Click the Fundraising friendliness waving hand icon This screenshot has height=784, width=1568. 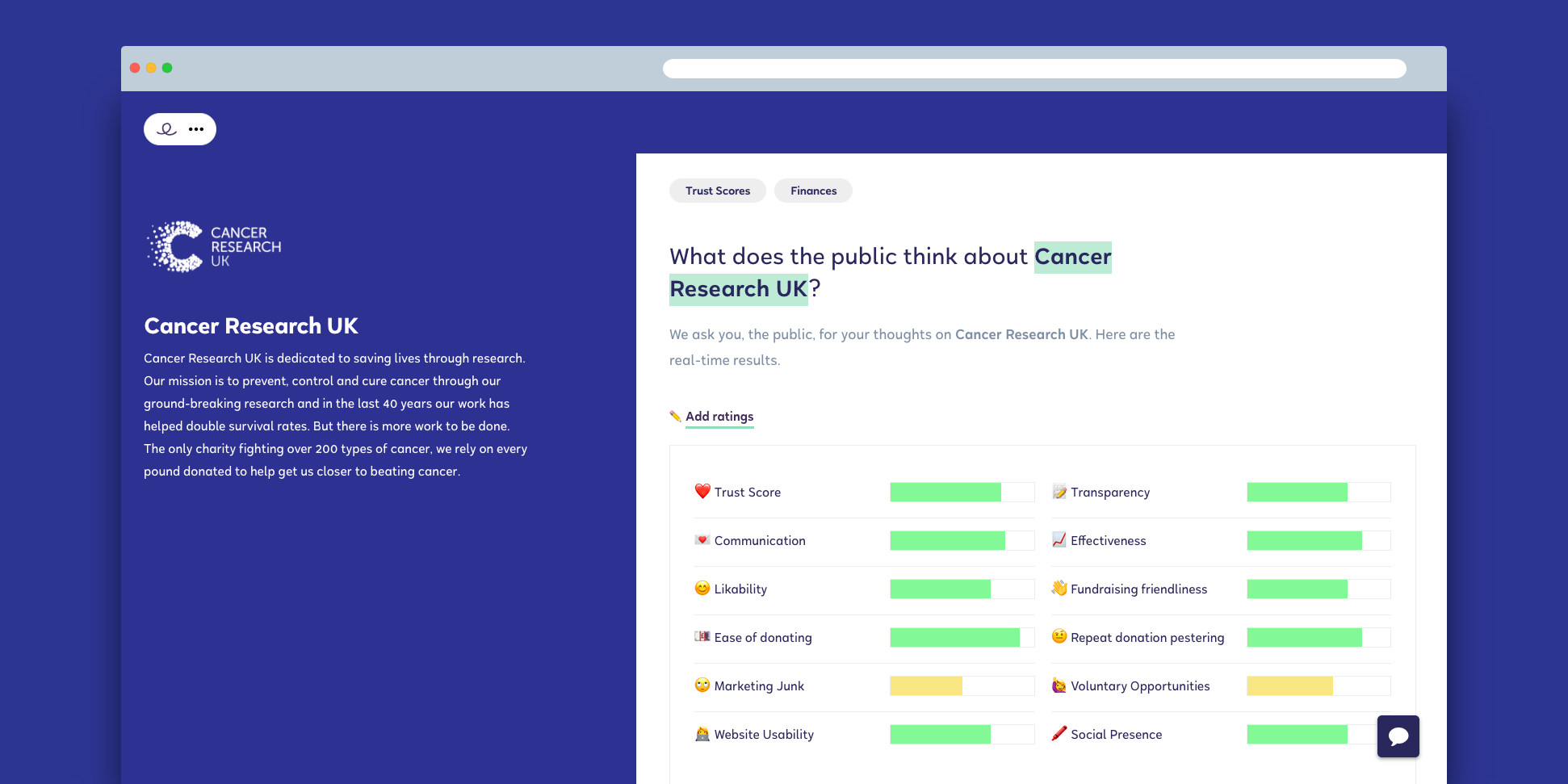[x=1059, y=588]
